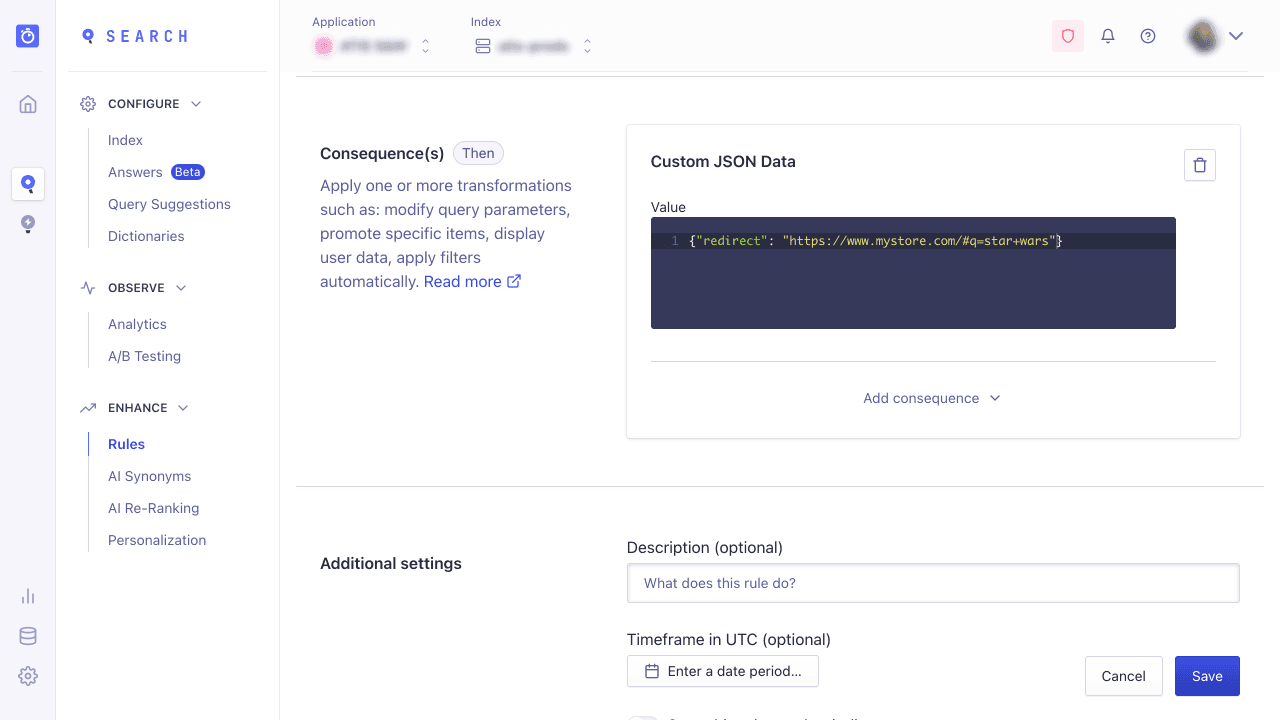Go to the Home icon in left rail

(28, 104)
